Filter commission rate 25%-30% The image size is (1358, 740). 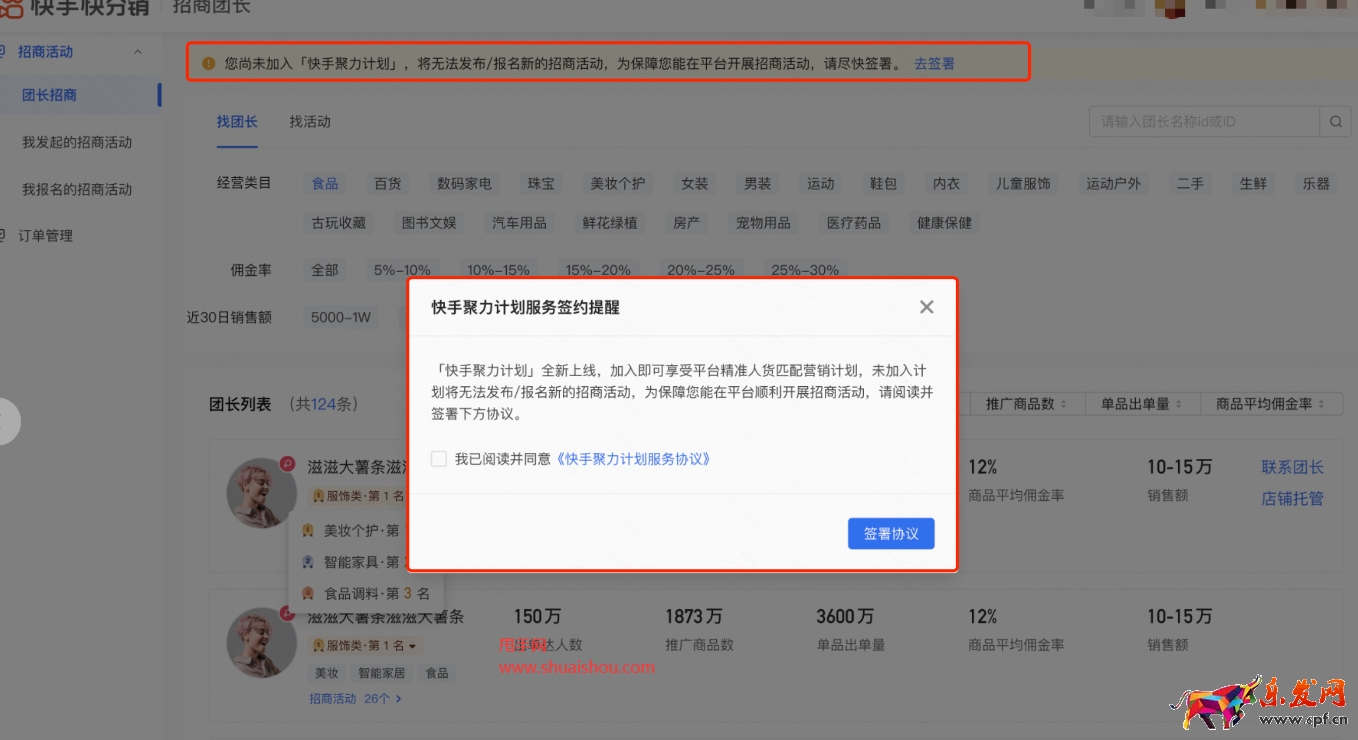tap(805, 270)
